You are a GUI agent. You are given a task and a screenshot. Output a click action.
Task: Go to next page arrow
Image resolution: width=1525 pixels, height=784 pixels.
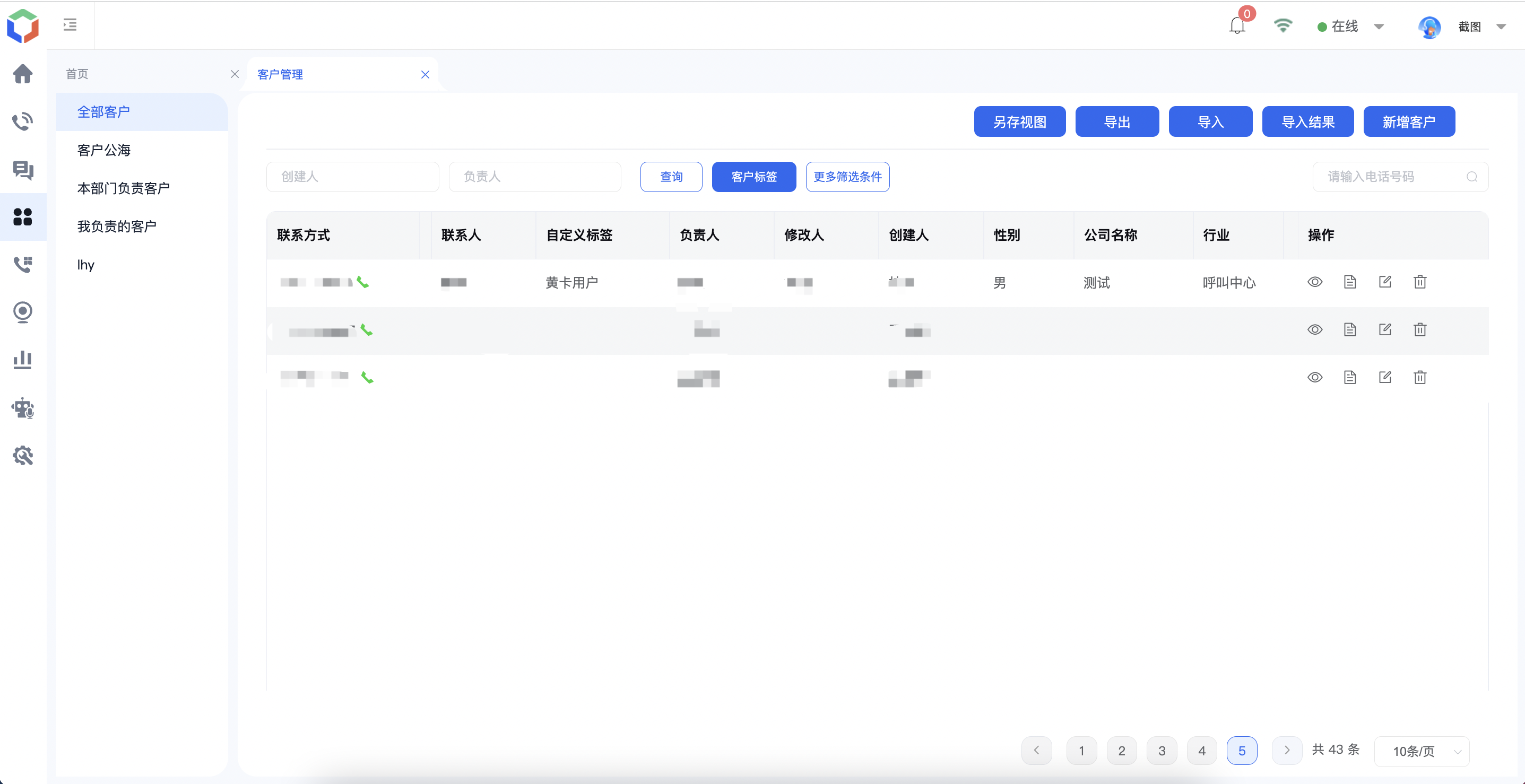[x=1287, y=750]
